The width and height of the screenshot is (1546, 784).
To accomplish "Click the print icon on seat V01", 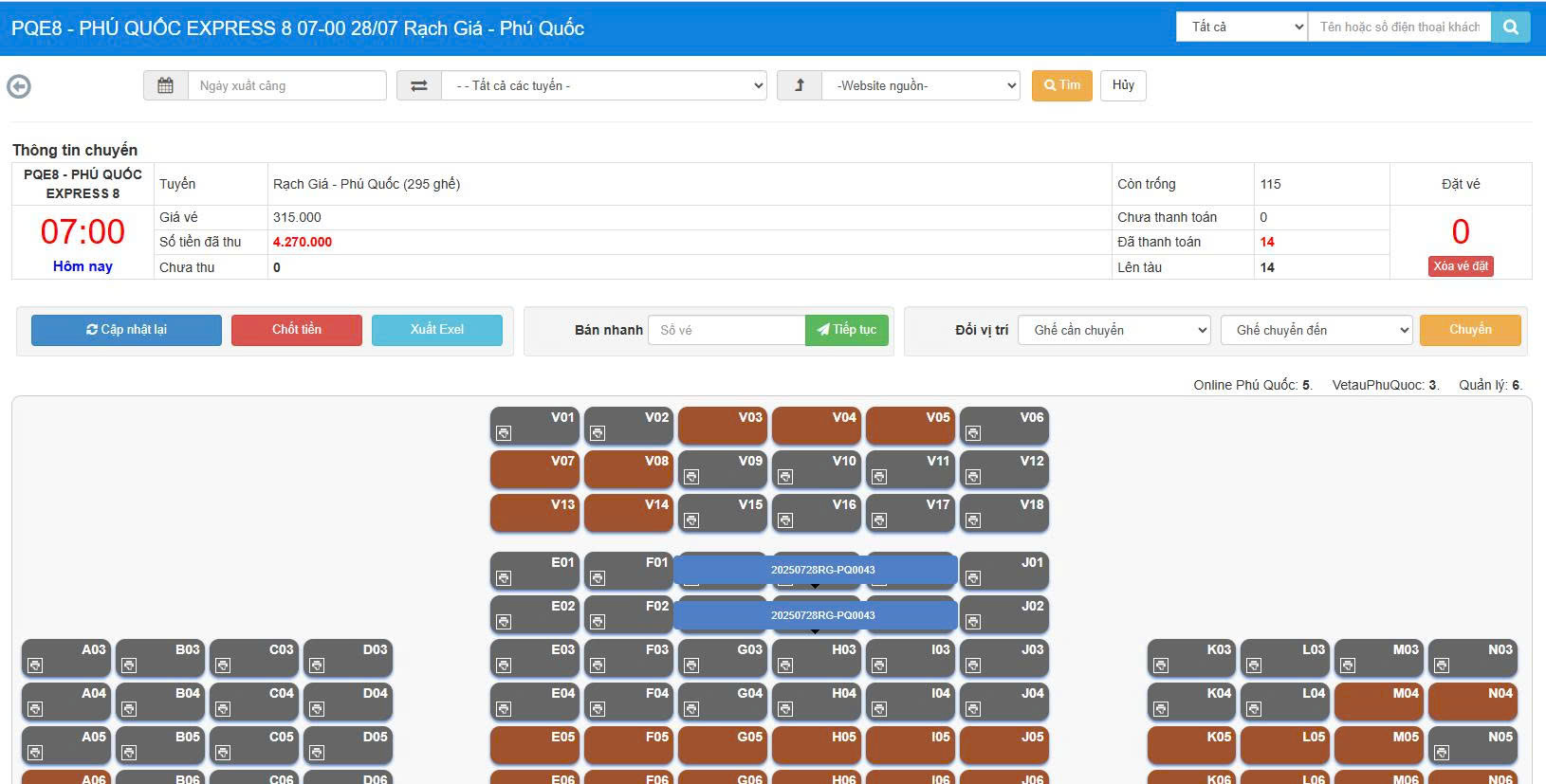I will point(504,433).
